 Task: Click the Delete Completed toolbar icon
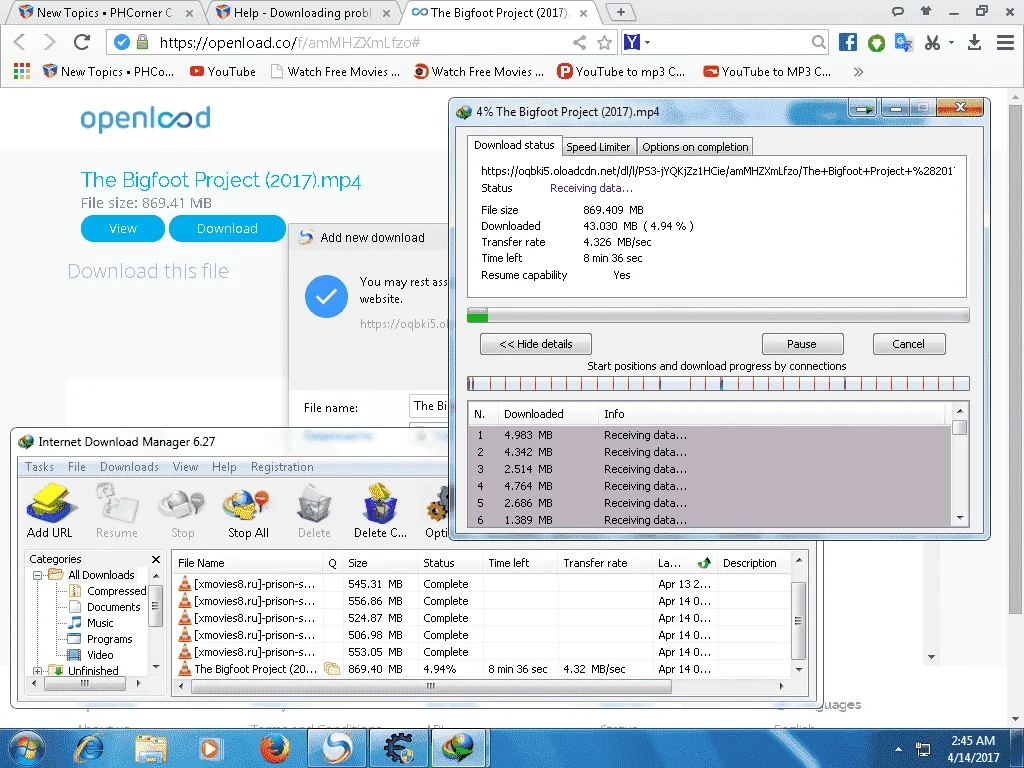380,511
